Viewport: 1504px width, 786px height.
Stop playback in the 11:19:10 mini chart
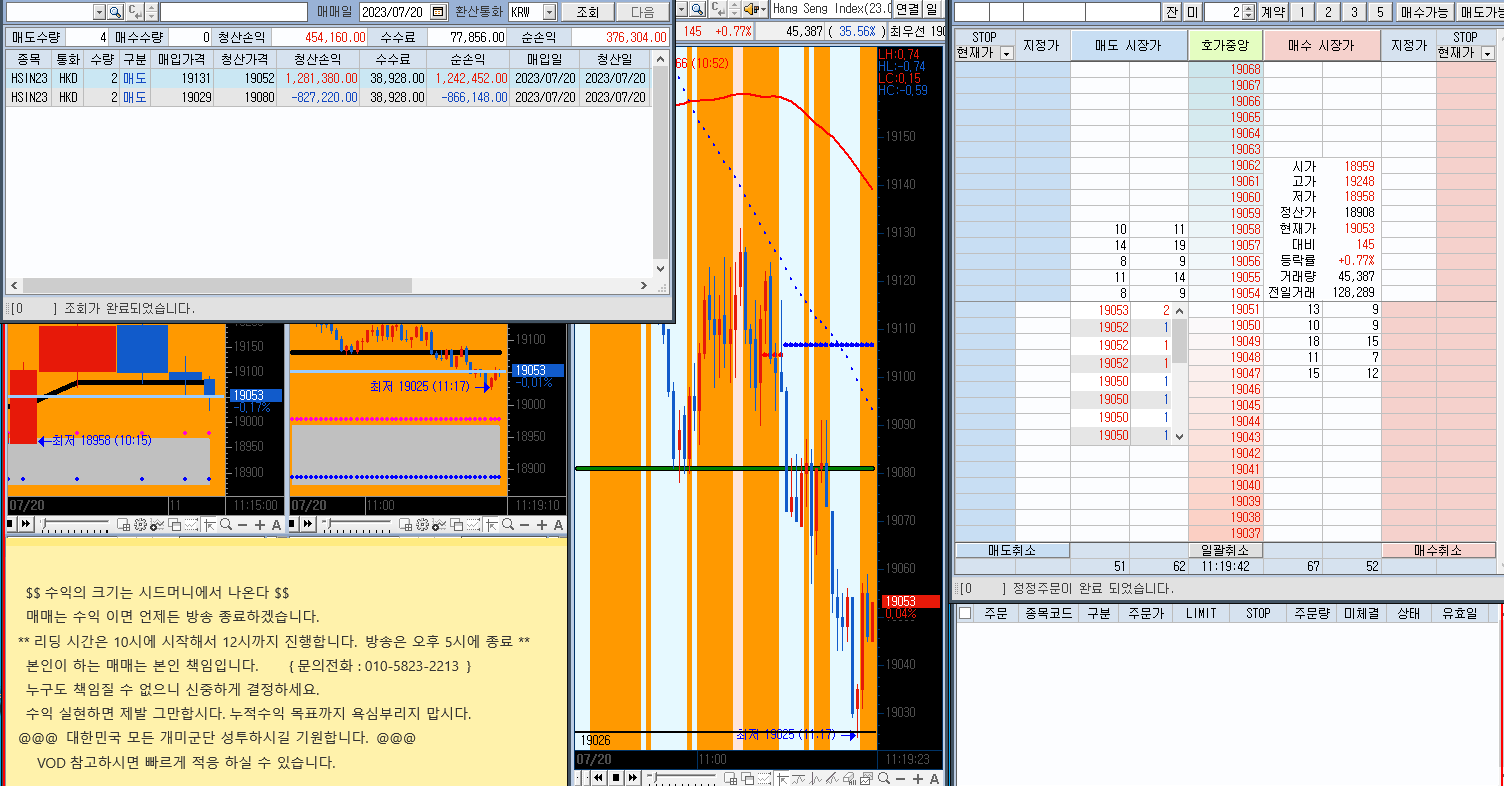292,524
